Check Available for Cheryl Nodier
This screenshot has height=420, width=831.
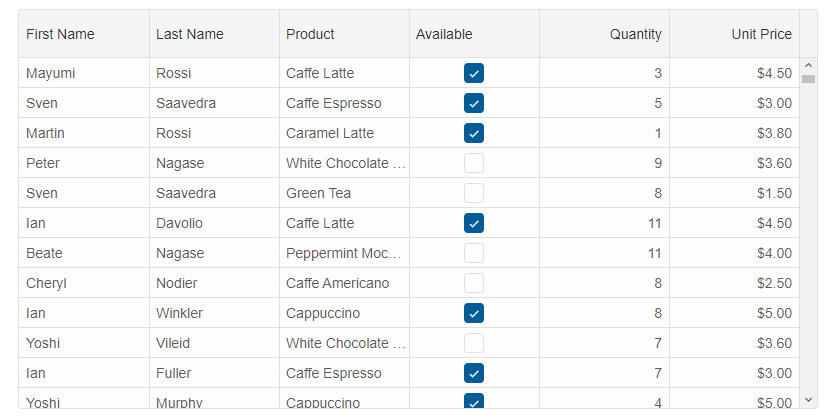pos(474,283)
